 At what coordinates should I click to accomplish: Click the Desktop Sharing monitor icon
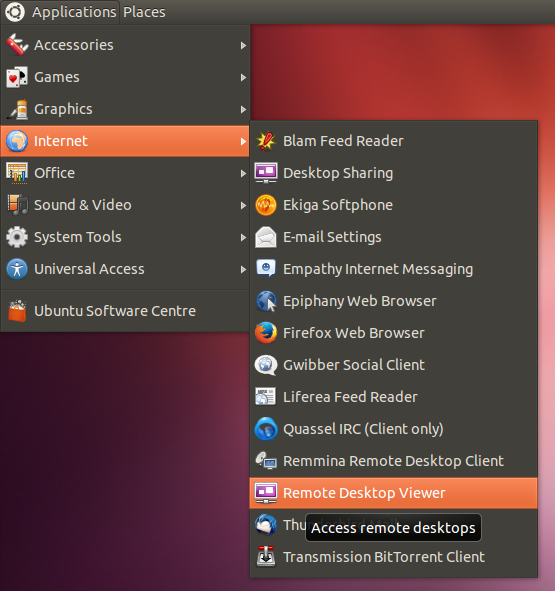[266, 173]
